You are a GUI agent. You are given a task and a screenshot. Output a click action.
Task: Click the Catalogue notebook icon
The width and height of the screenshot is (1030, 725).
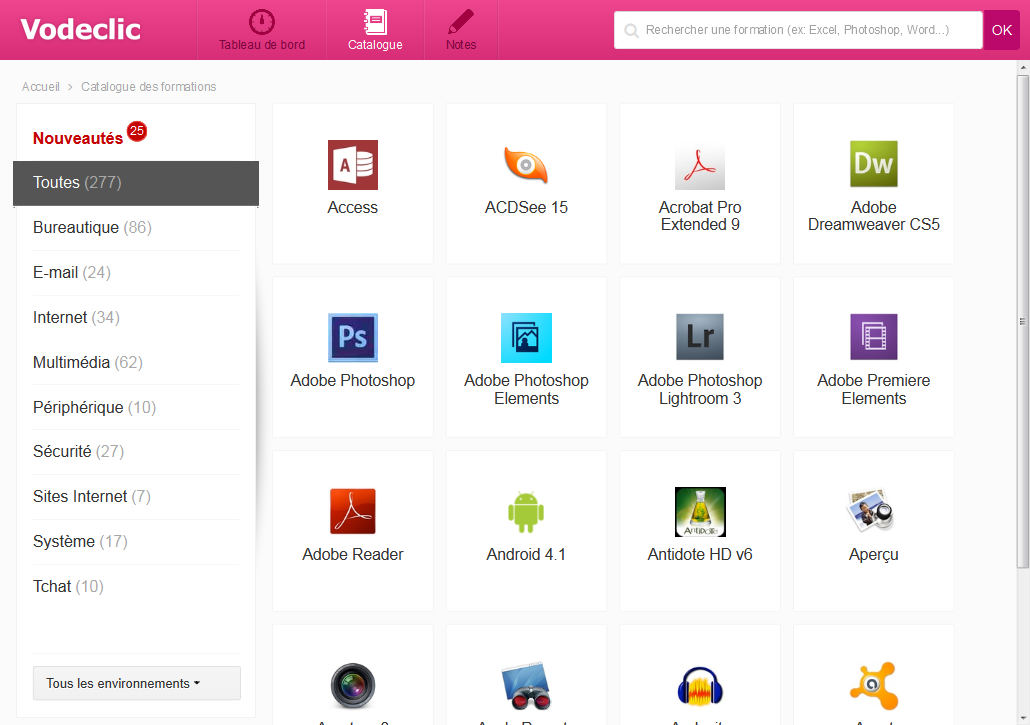coord(375,22)
